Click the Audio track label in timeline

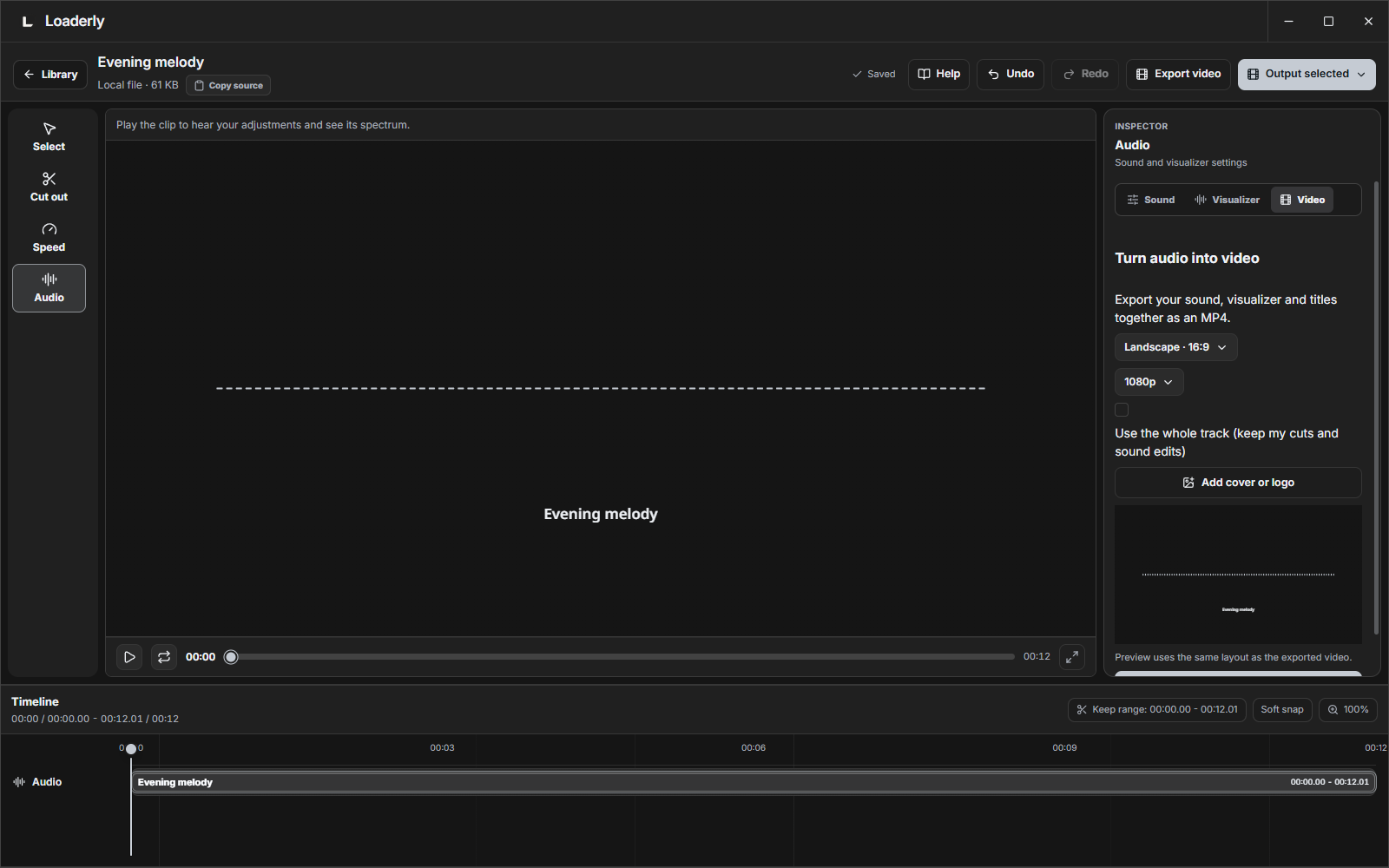pos(37,782)
